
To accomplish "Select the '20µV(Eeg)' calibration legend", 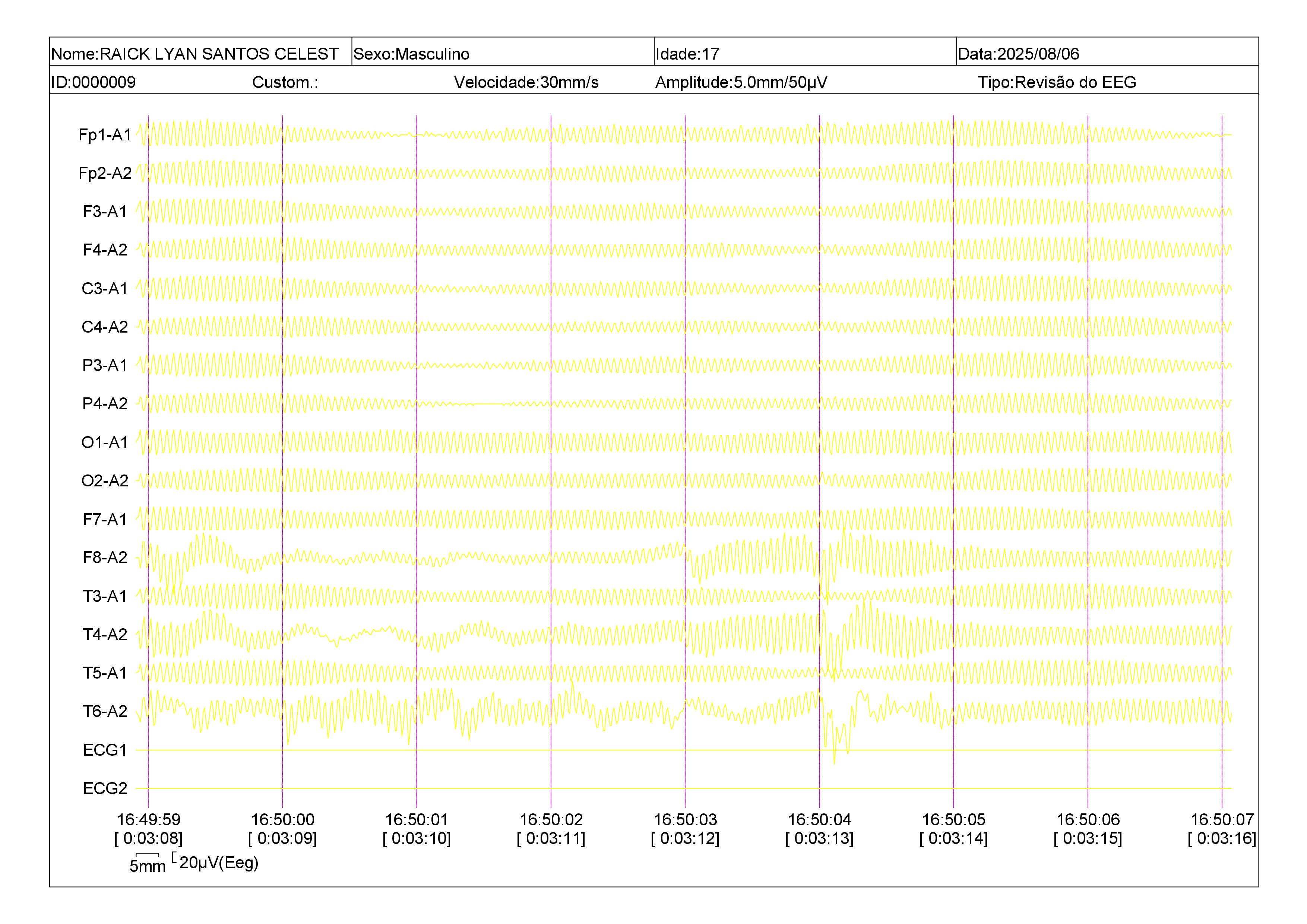I will tap(215, 863).
